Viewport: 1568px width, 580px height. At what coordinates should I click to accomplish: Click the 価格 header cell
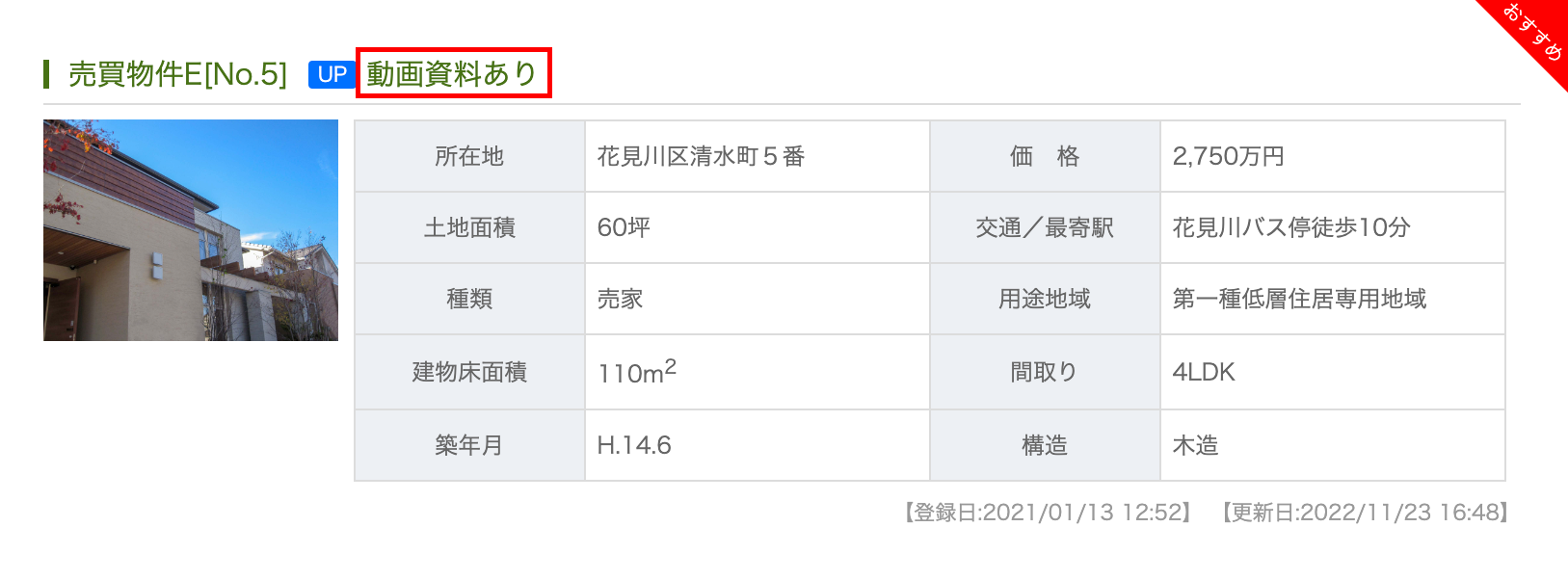click(1045, 156)
